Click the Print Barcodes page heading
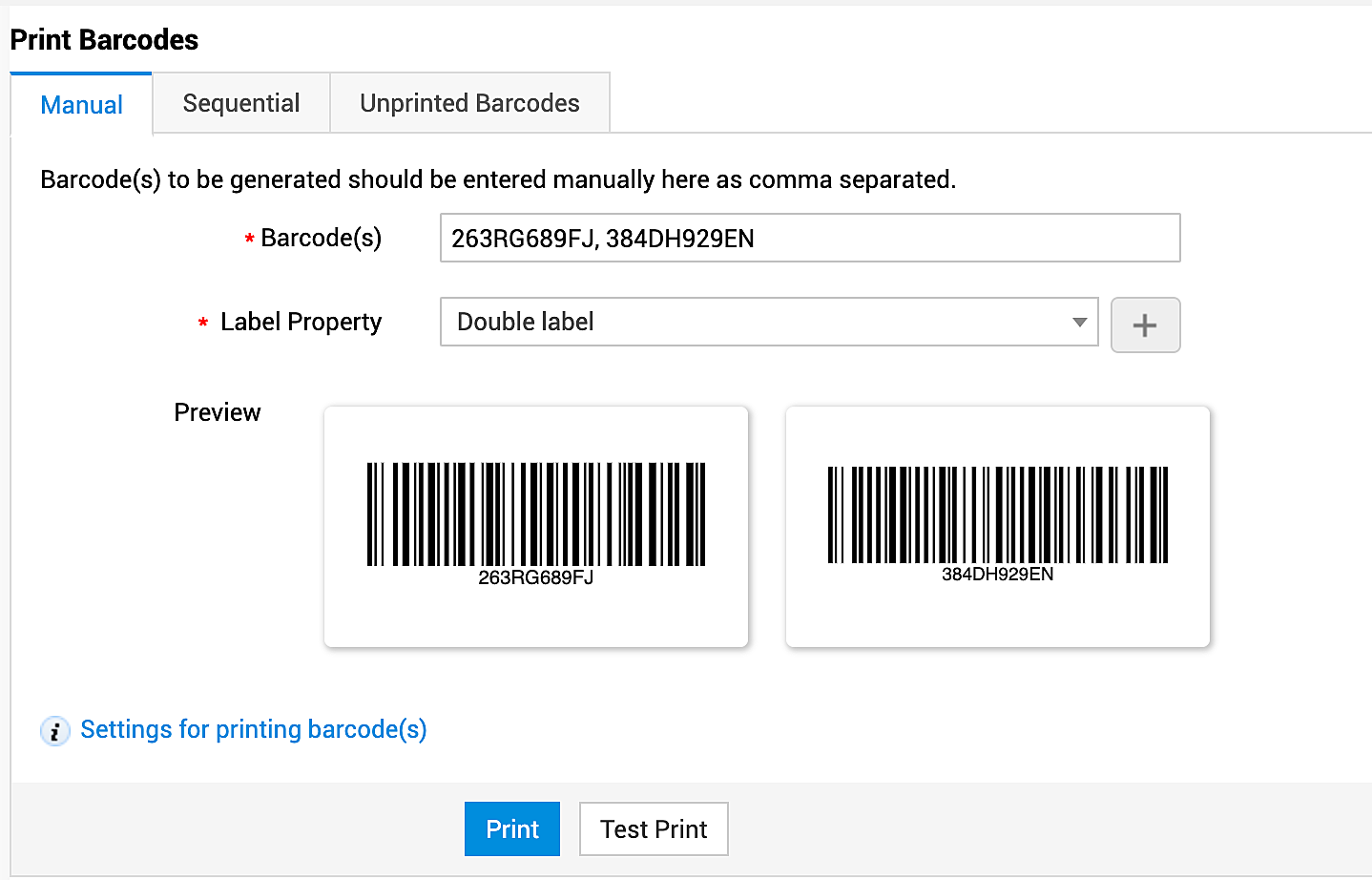 tap(105, 40)
